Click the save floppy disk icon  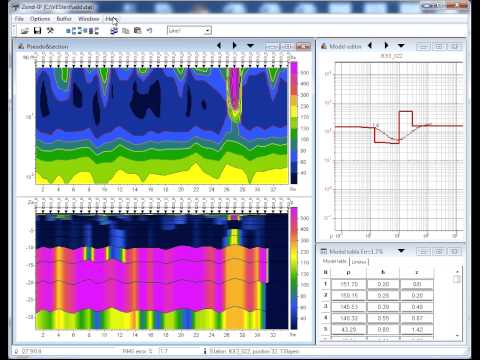click(x=37, y=31)
